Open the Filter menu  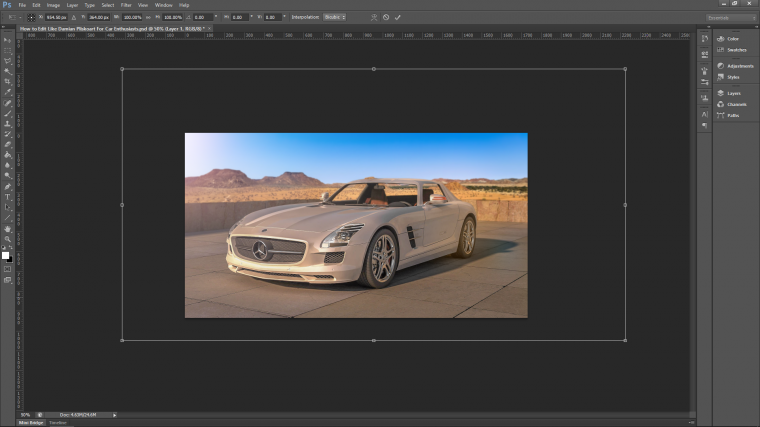coord(126,5)
